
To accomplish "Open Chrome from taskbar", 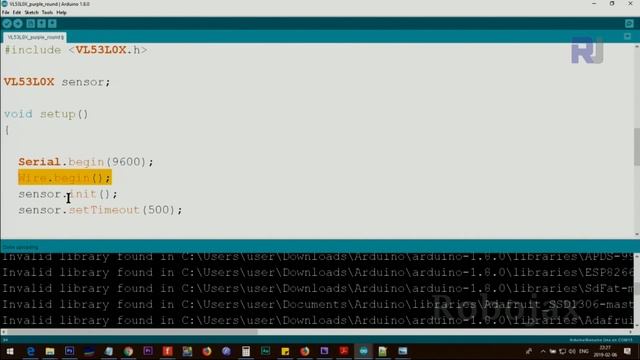I will pyautogui.click(x=128, y=351).
